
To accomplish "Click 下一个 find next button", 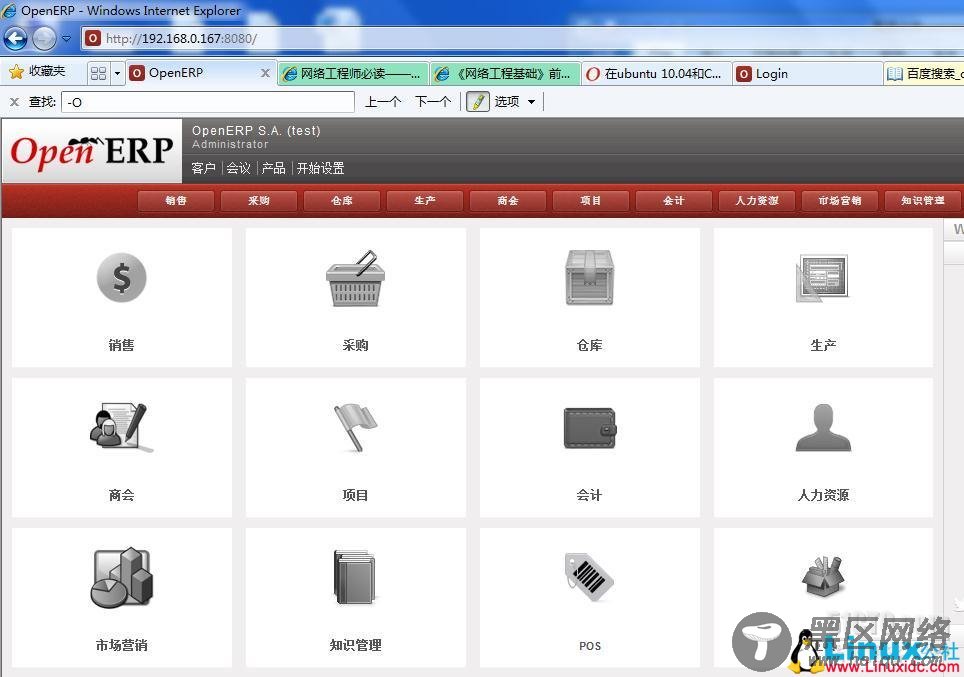I will (433, 101).
